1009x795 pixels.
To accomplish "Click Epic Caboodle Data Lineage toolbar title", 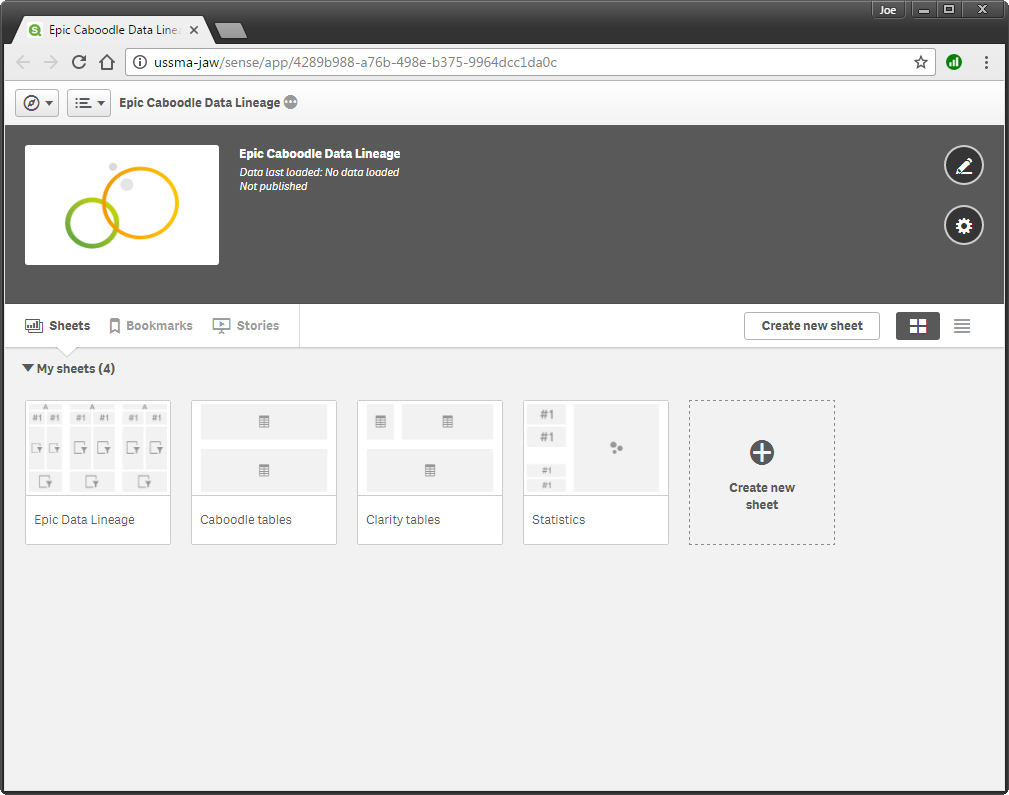I will (x=199, y=102).
